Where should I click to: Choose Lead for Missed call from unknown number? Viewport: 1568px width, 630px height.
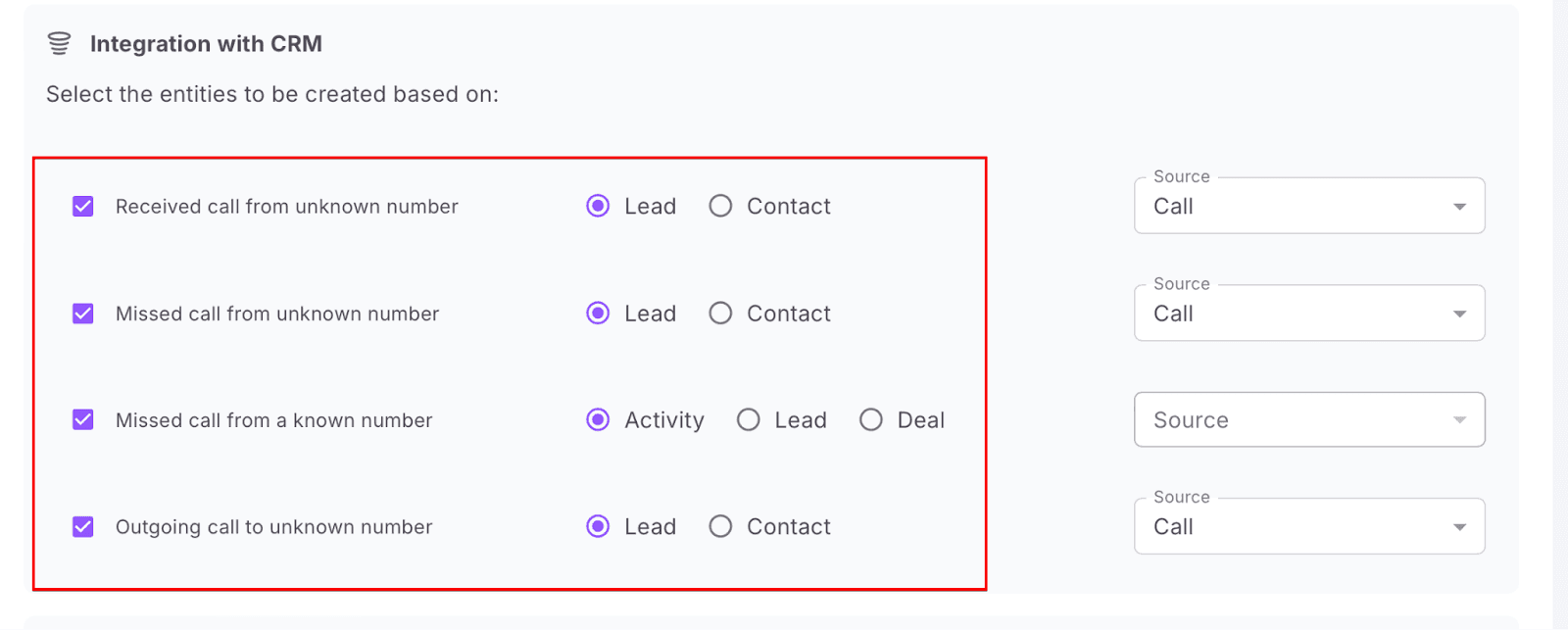(x=598, y=314)
